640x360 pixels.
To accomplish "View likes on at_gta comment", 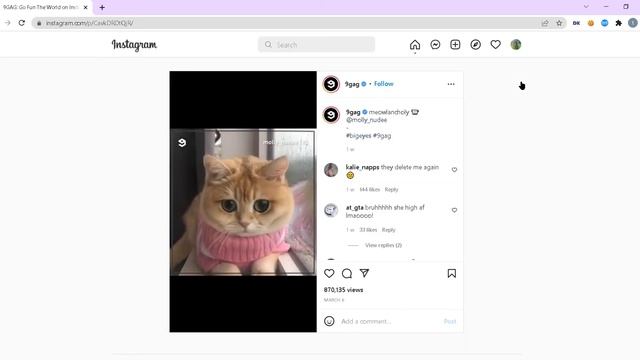I will pos(368,230).
